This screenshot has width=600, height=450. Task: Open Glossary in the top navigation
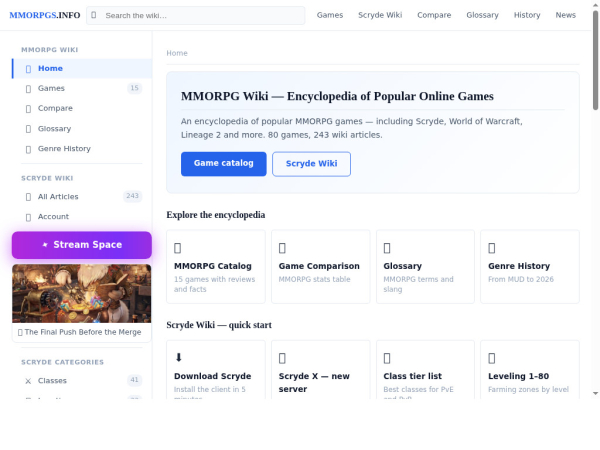click(482, 15)
